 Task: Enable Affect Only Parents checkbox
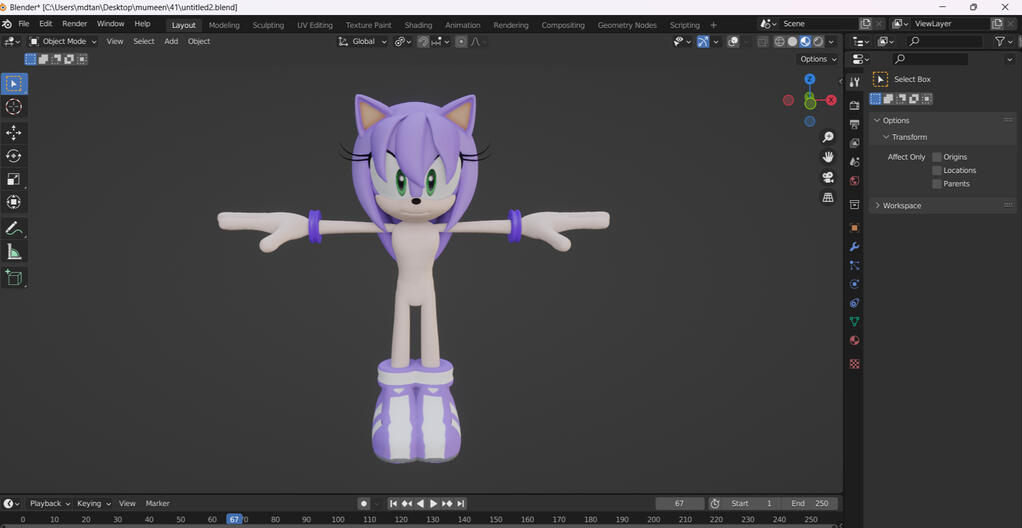[x=937, y=184]
